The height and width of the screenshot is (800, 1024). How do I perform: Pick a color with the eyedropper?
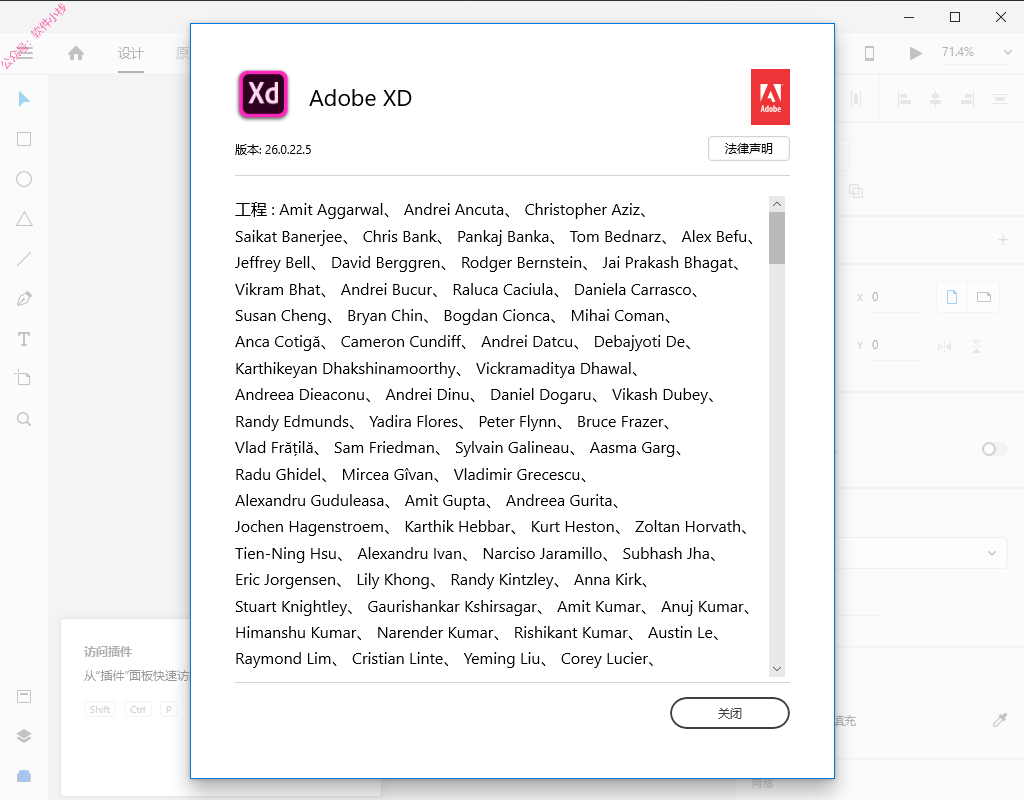[1000, 720]
